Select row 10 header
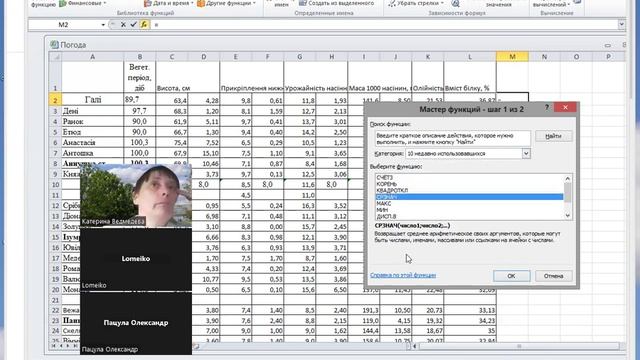 55,184
